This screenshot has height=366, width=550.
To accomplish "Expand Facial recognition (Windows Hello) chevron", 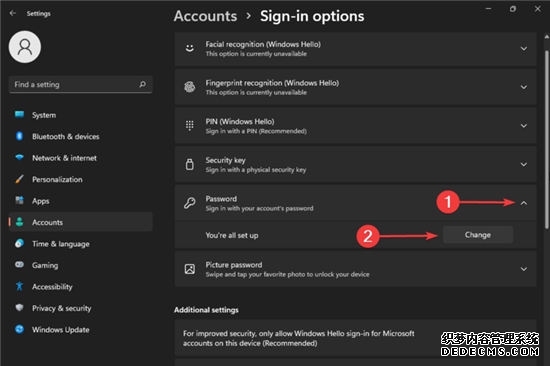I will tap(524, 48).
